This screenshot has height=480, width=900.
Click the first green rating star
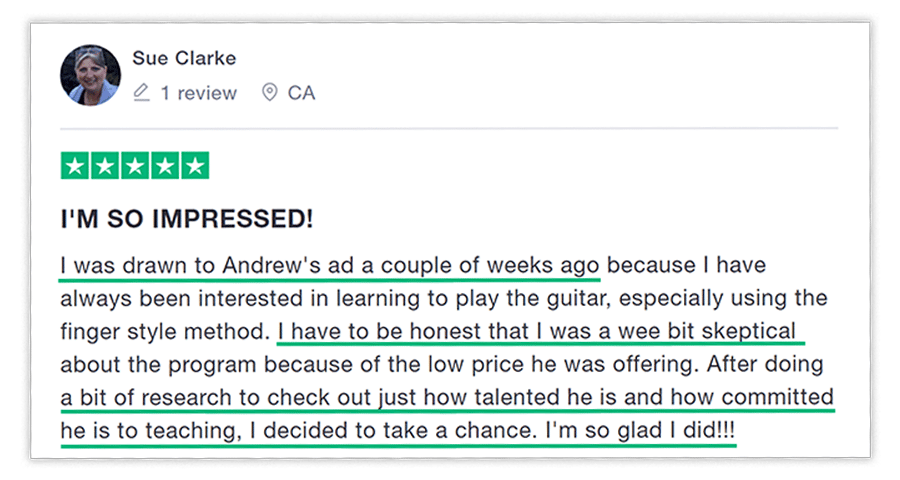click(76, 165)
